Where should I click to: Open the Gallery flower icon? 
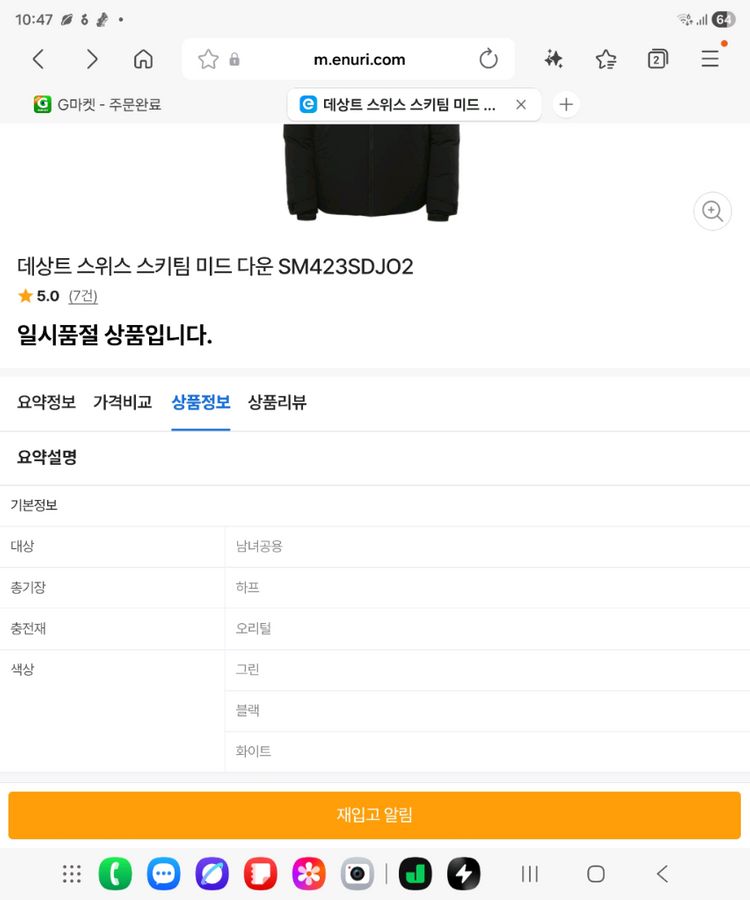308,873
